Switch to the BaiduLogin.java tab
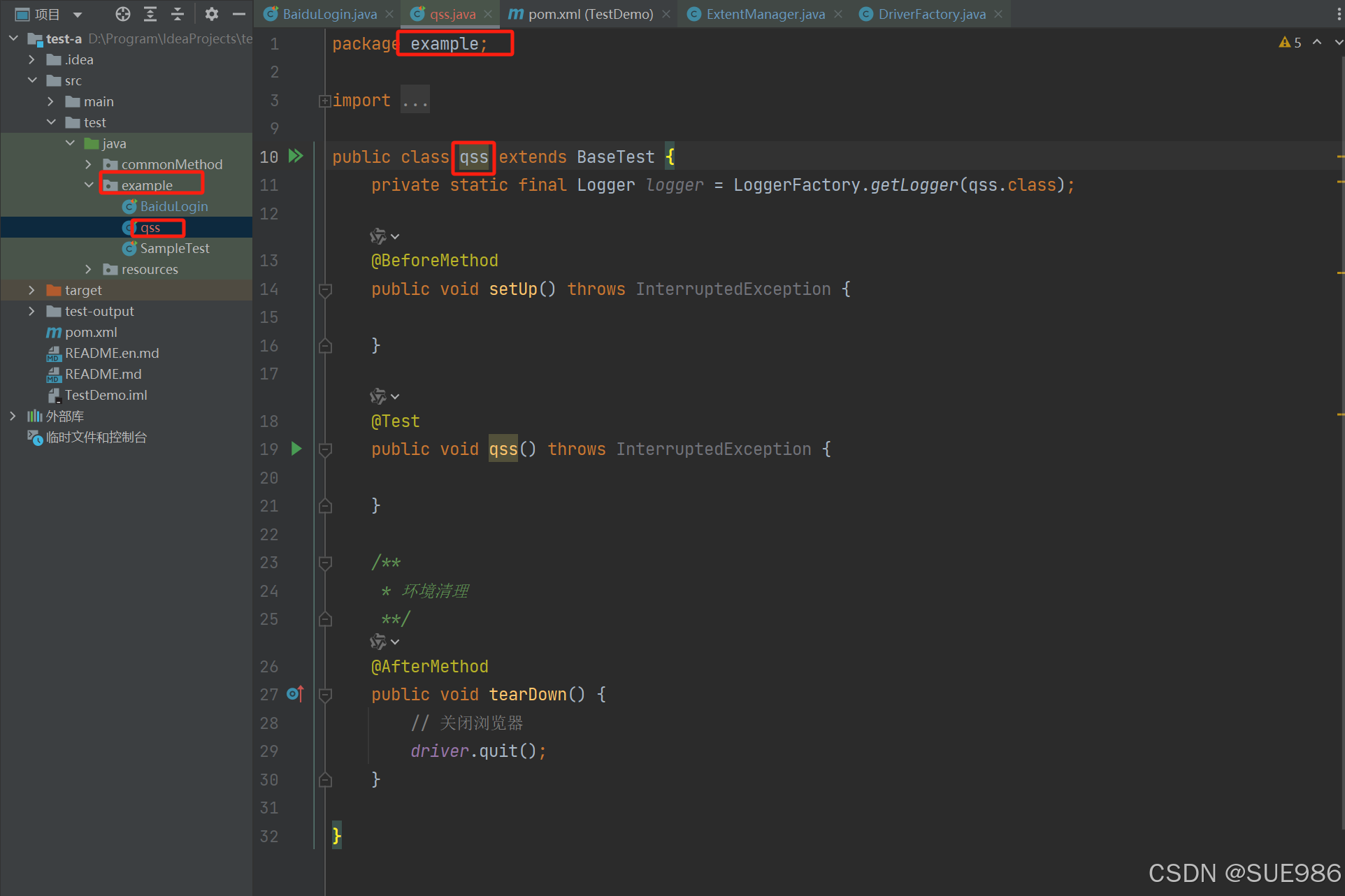The image size is (1345, 896). [x=329, y=14]
